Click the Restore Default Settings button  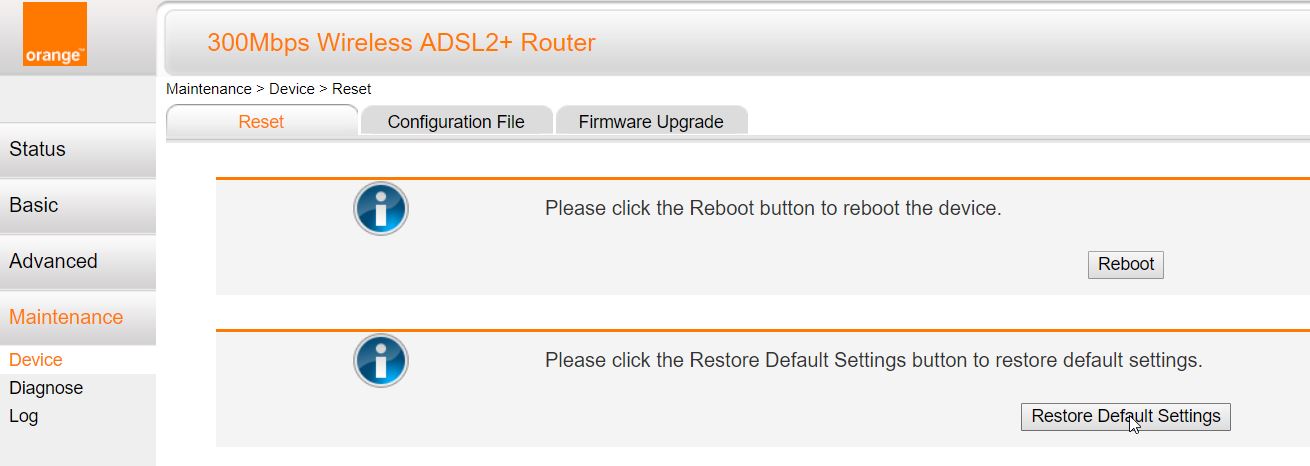(x=1125, y=417)
